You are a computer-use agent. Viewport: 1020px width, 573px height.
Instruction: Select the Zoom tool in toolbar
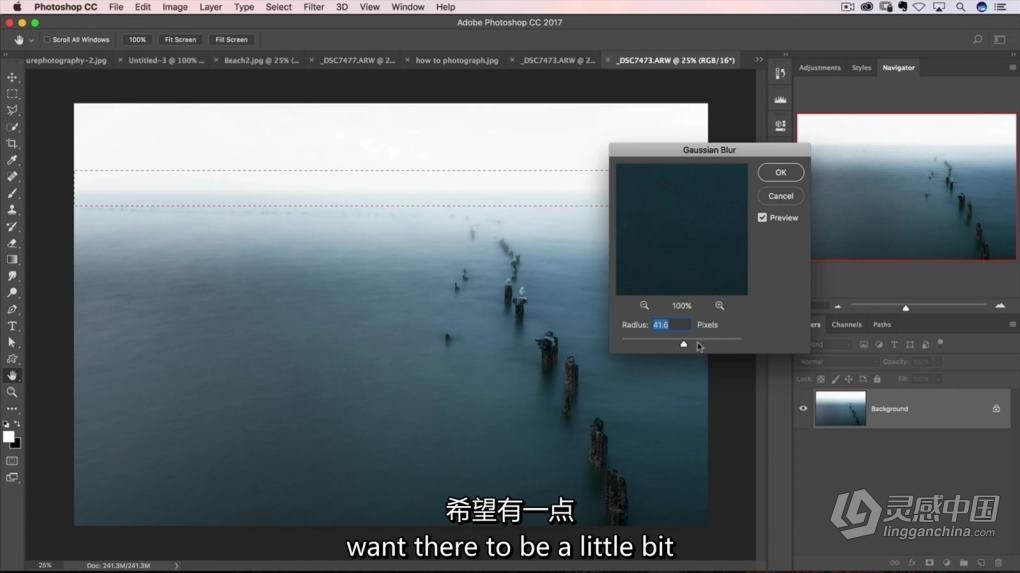tap(12, 392)
